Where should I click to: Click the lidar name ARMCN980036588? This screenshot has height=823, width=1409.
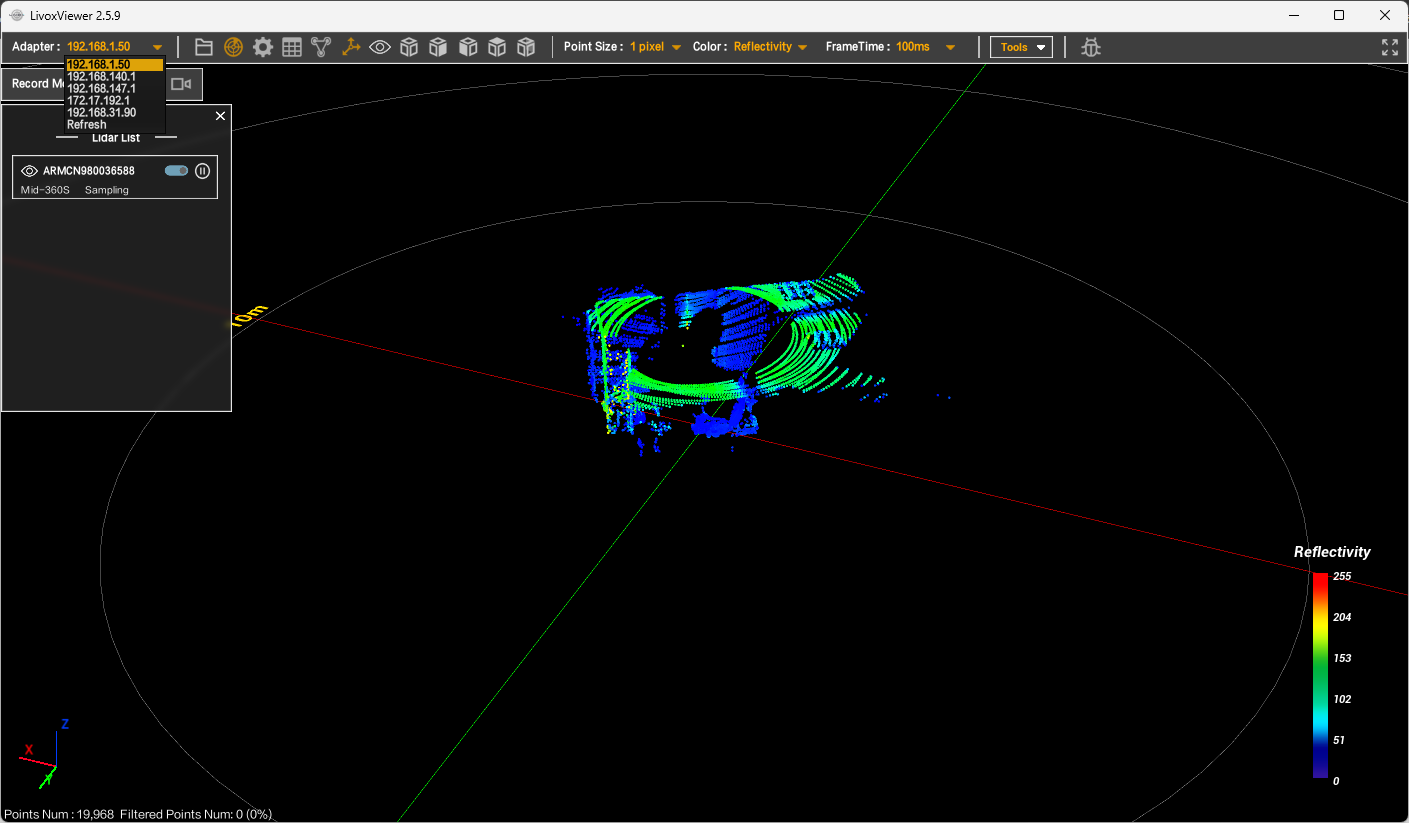tap(89, 171)
